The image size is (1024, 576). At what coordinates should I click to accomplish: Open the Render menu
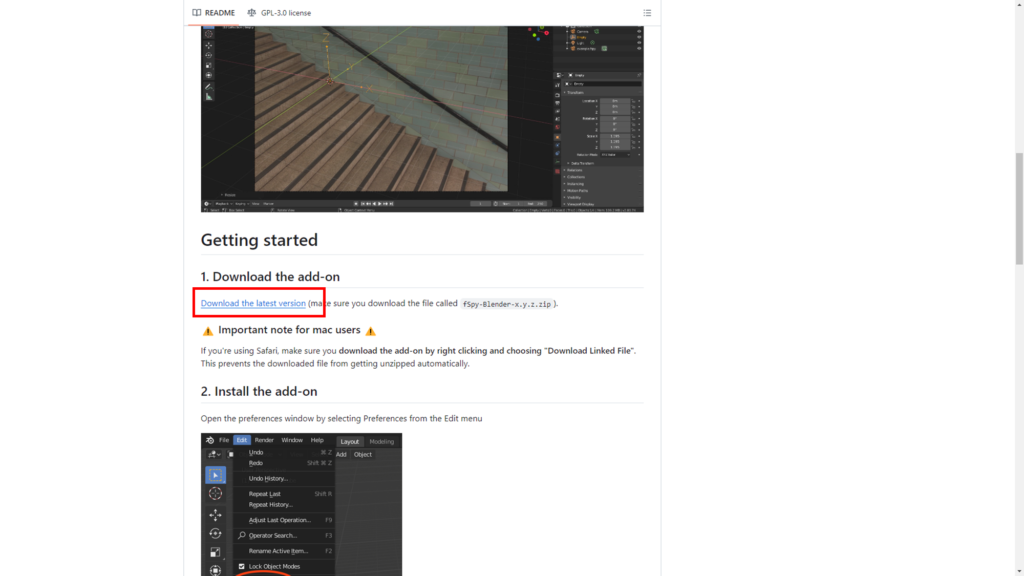(x=264, y=440)
